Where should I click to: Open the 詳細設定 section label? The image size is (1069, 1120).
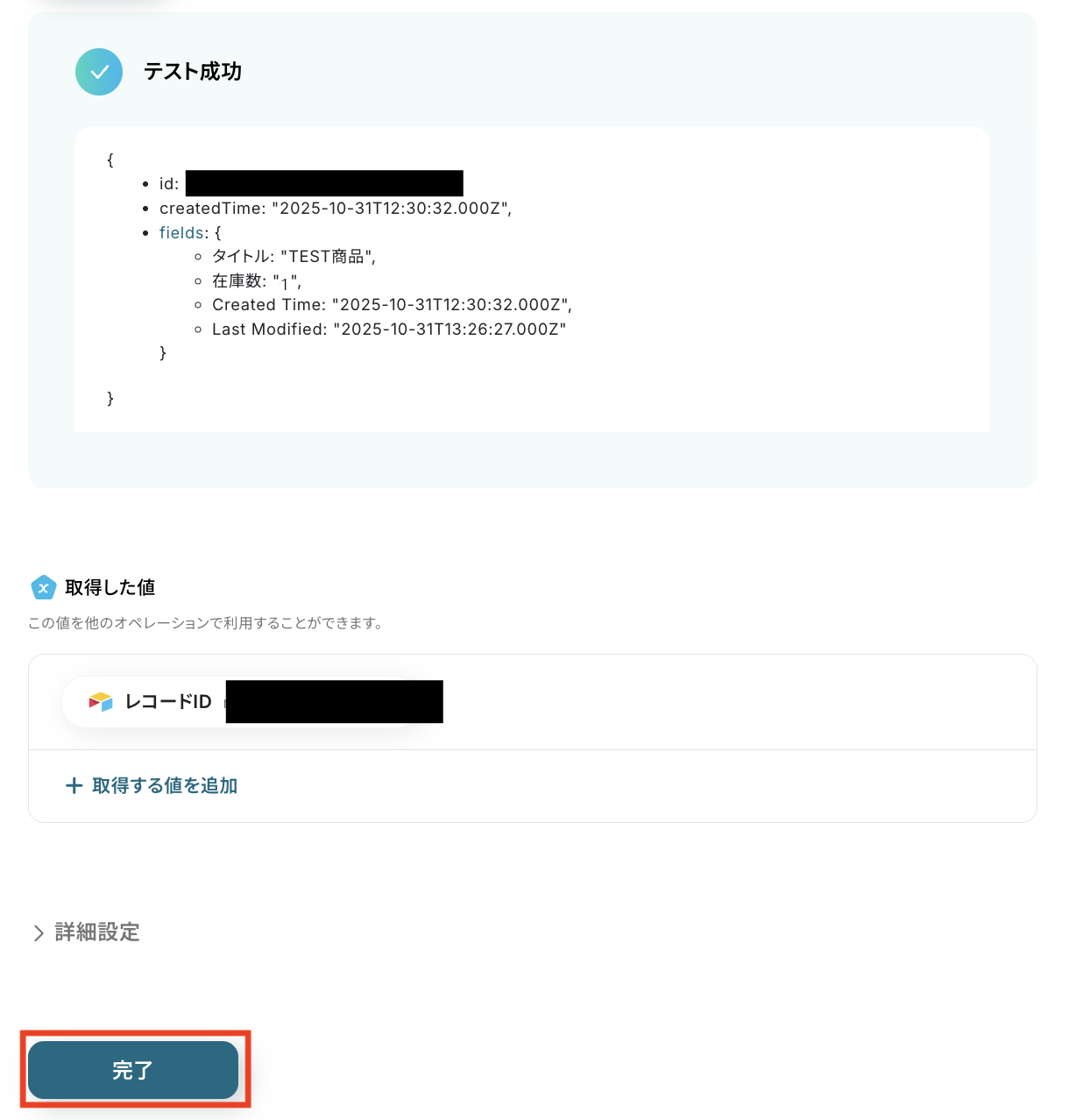(97, 932)
